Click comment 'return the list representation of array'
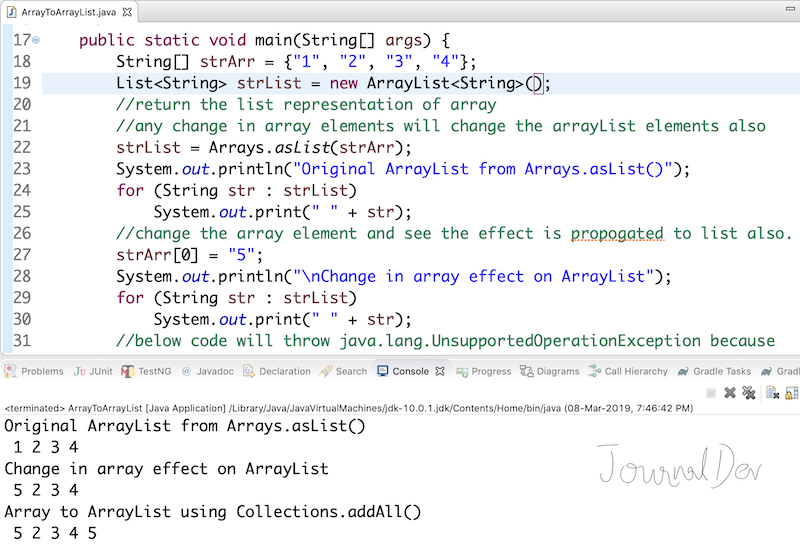The image size is (800, 549). click(306, 105)
